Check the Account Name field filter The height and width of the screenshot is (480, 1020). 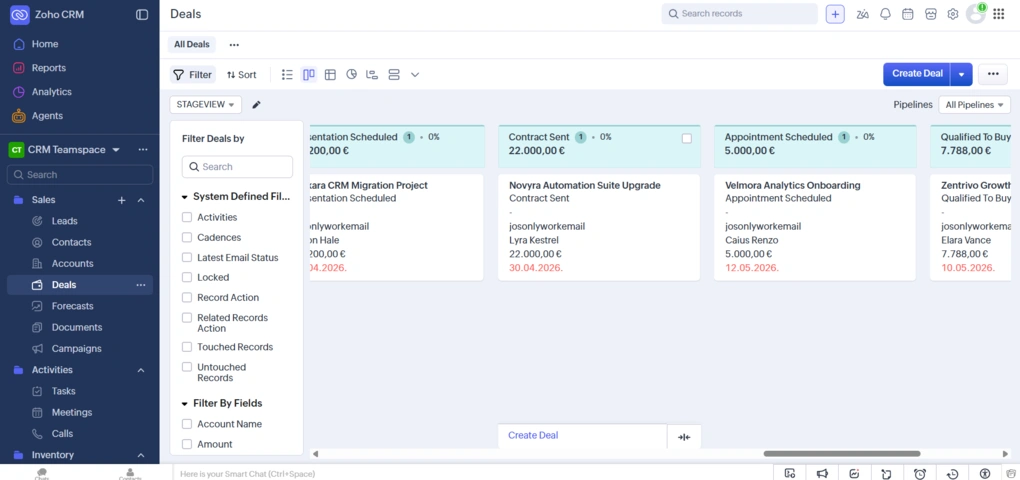187,424
